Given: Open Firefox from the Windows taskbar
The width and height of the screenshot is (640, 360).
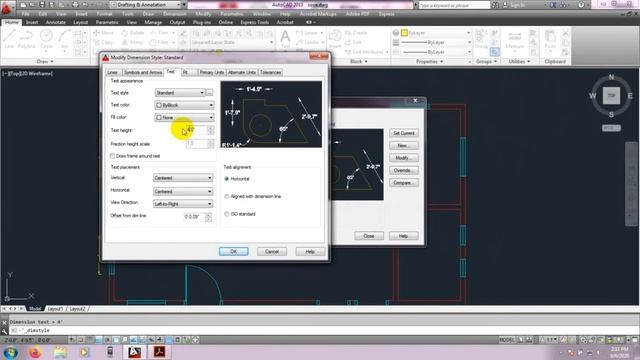Looking at the screenshot, I should click(35, 352).
